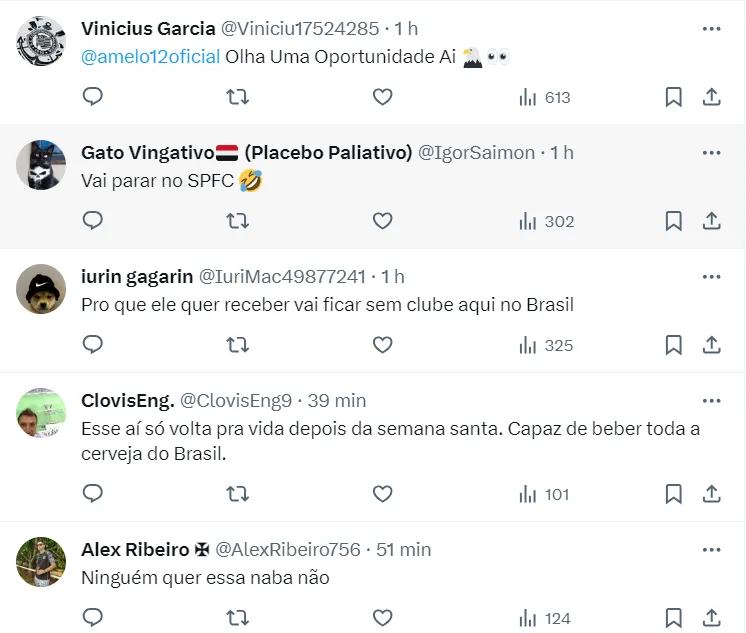
Task: View analytics showing 613 views
Action: tap(544, 97)
